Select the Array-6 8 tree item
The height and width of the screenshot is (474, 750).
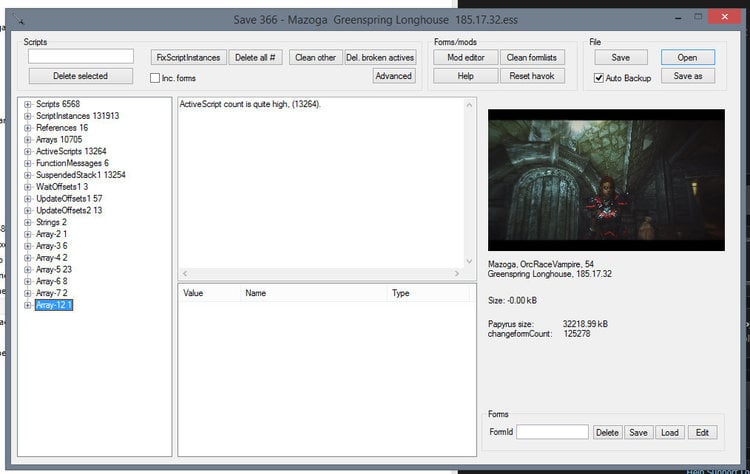click(52, 281)
